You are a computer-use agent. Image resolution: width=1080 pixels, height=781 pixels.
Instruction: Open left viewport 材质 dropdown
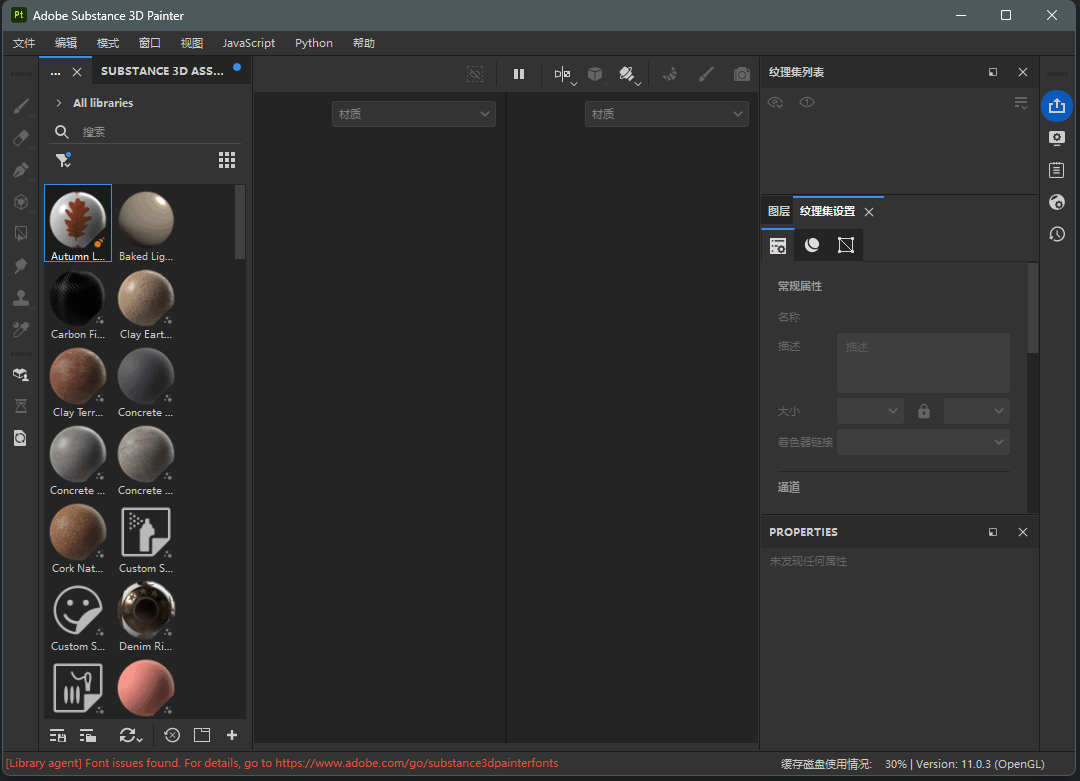[413, 114]
